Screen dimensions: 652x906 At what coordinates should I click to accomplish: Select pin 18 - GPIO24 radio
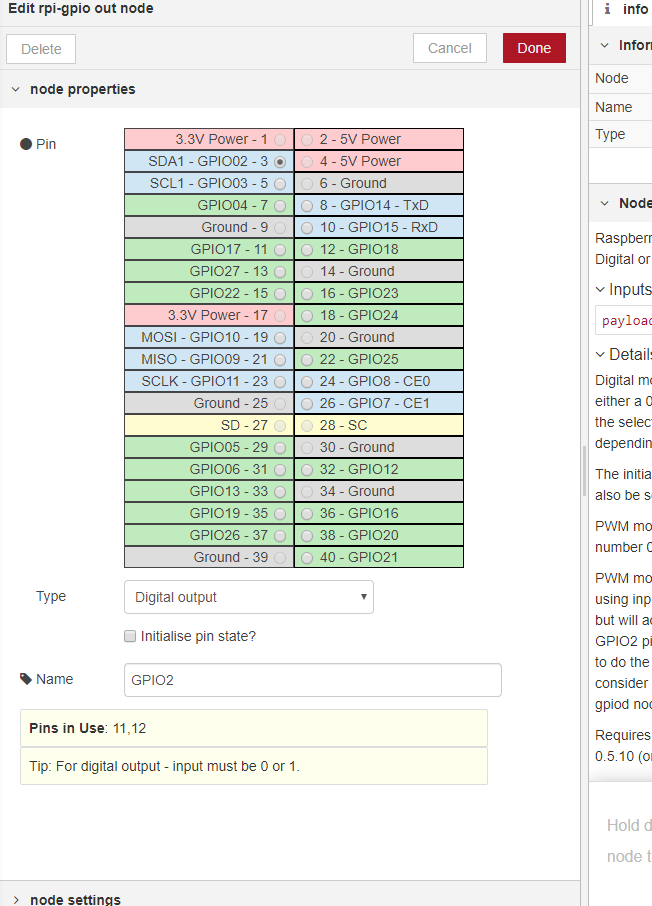click(x=307, y=315)
